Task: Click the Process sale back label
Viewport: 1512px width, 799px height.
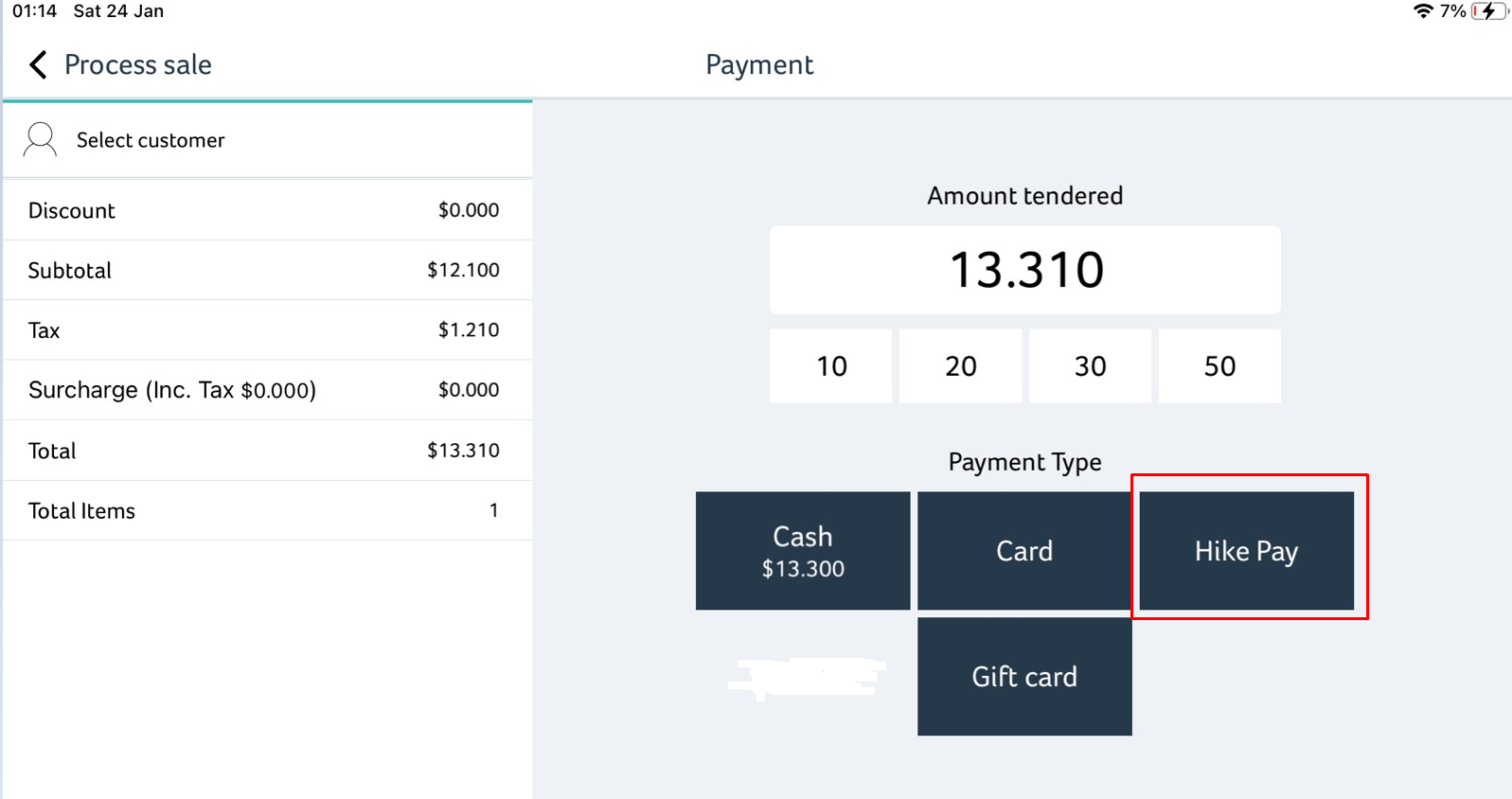Action: point(137,64)
